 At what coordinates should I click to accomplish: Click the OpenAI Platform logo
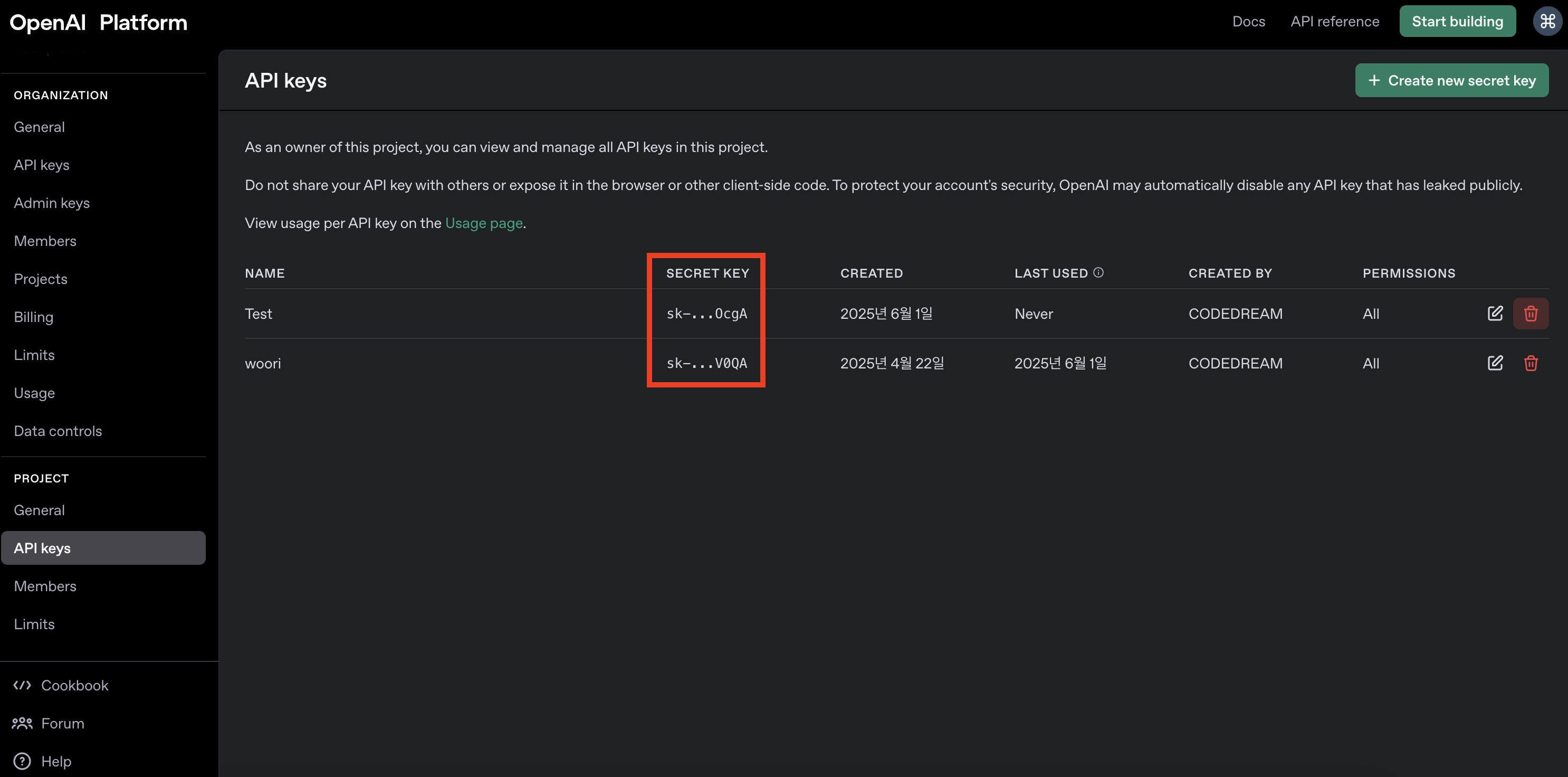click(x=98, y=23)
